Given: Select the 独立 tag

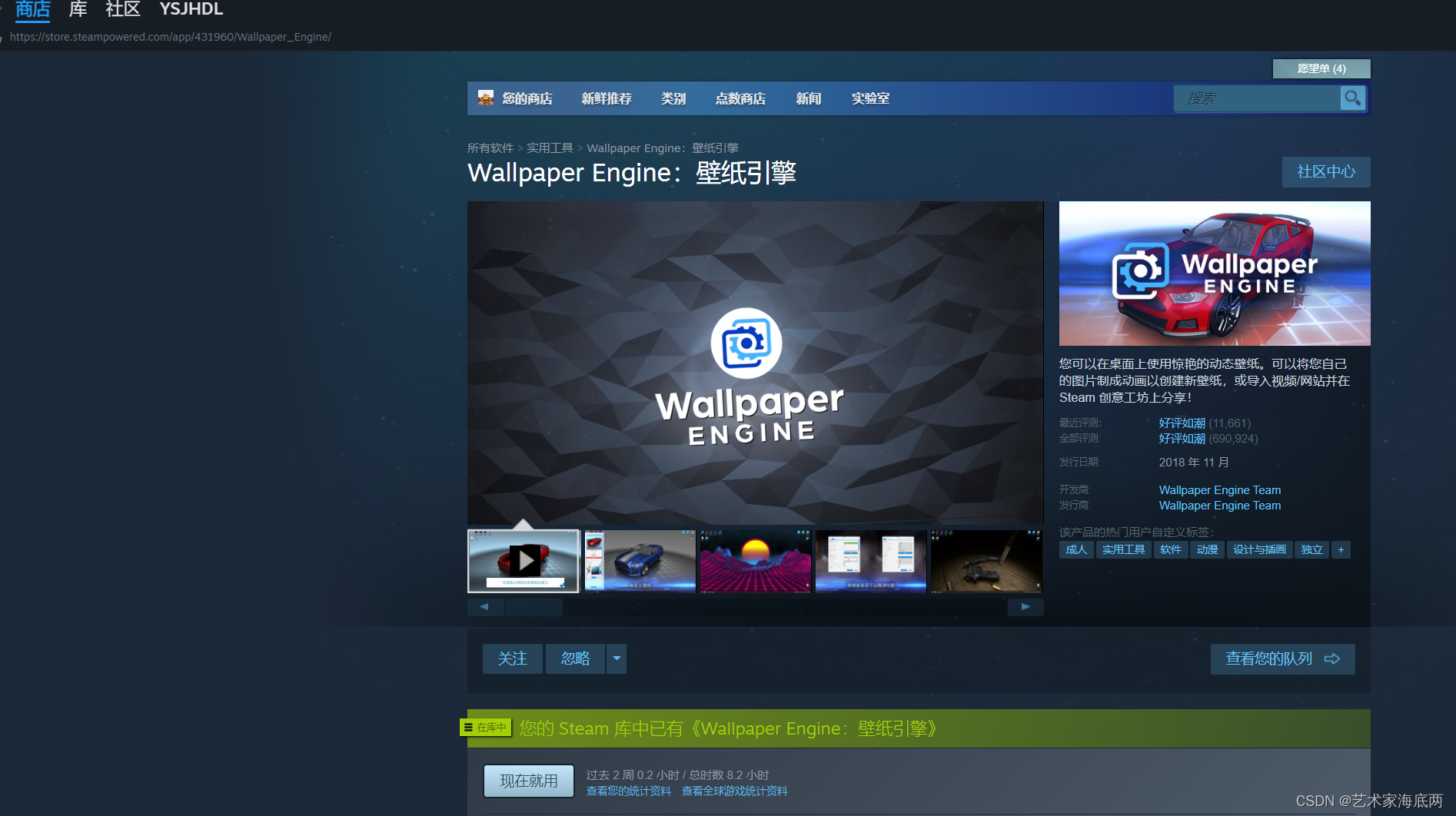Looking at the screenshot, I should 1312,549.
